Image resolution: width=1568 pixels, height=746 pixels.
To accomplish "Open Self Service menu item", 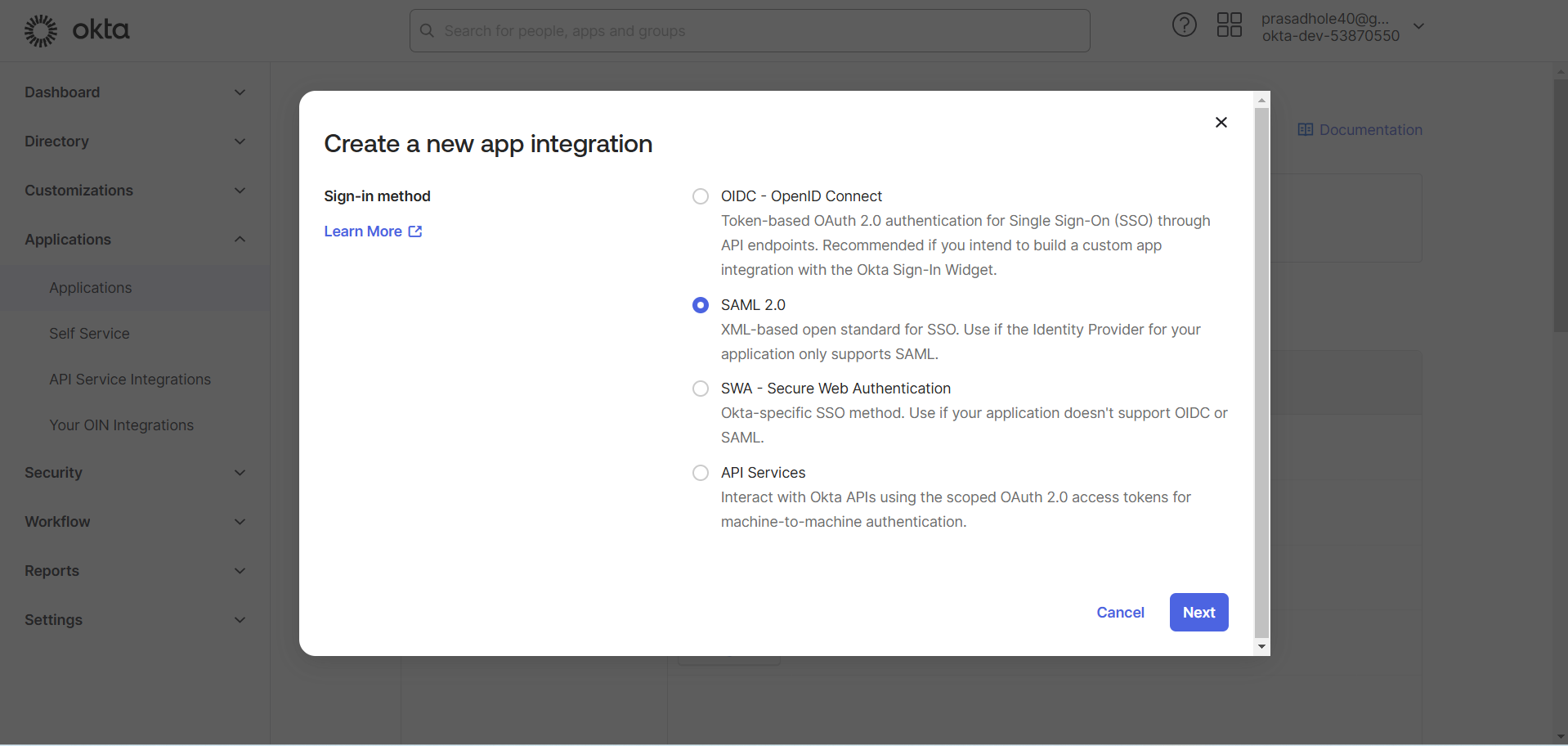I will (x=89, y=334).
